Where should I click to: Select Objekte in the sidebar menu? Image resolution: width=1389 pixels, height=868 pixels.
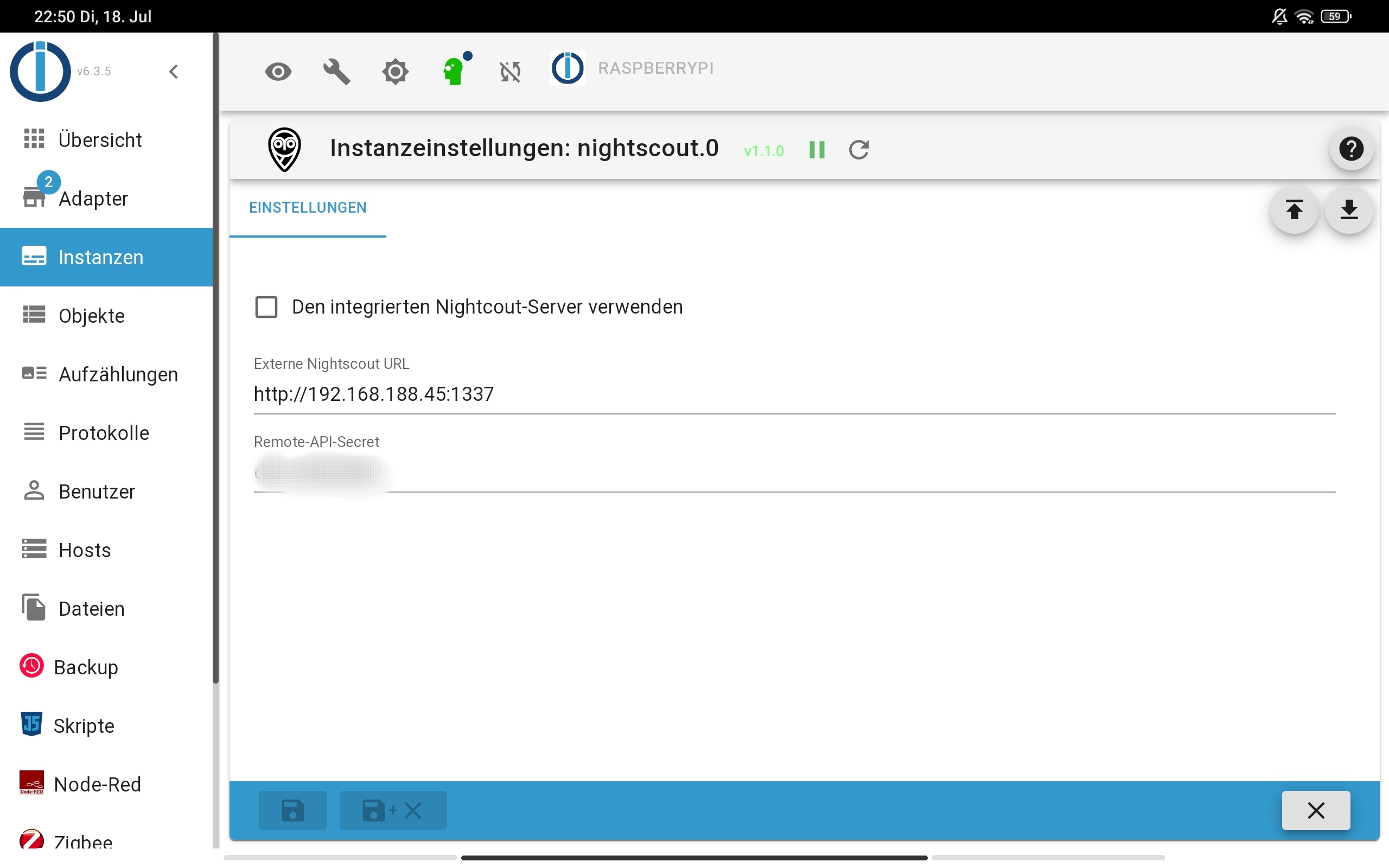click(91, 315)
